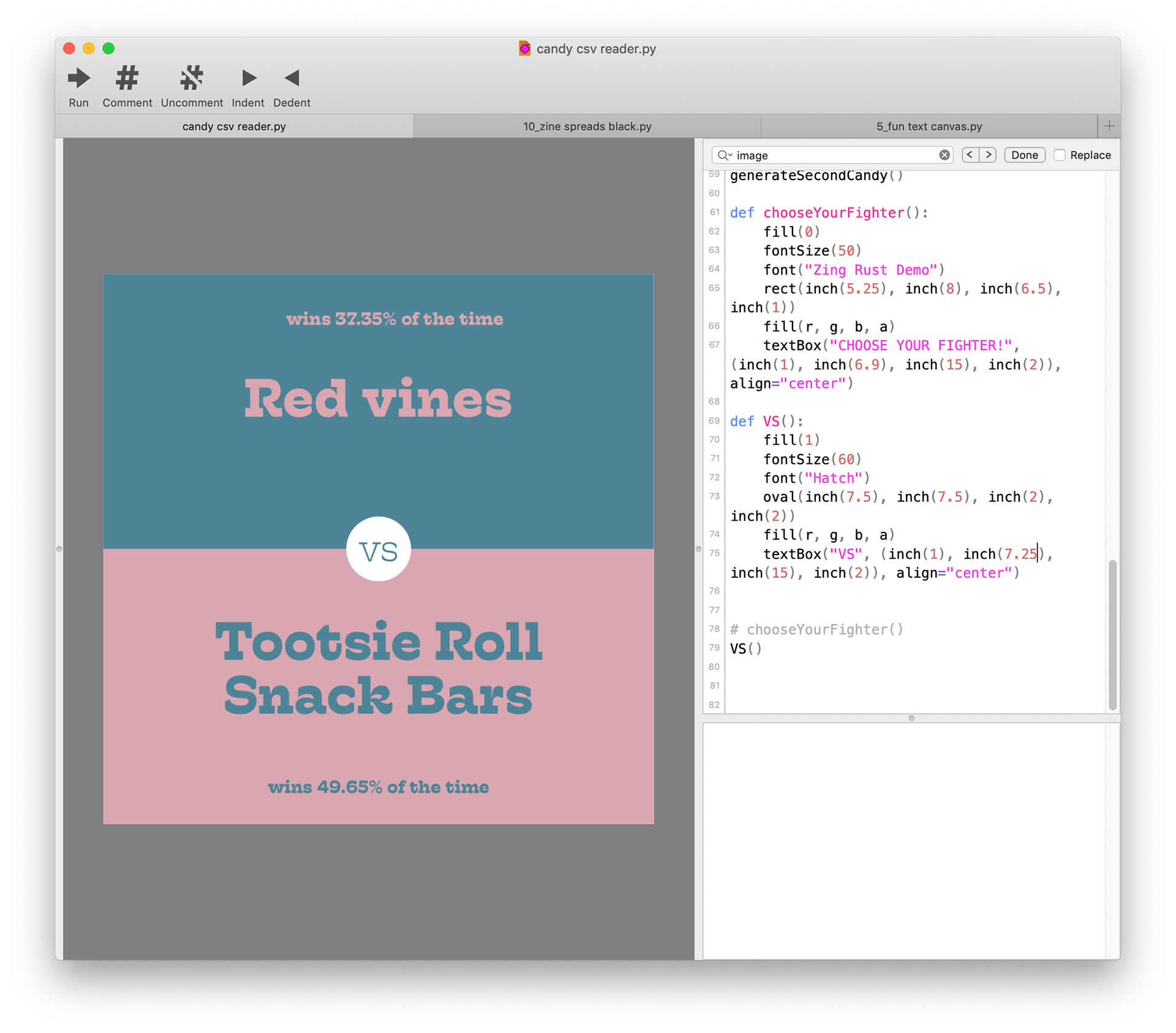Click the white VS circle on canvas
The image size is (1176, 1033).
(x=379, y=549)
